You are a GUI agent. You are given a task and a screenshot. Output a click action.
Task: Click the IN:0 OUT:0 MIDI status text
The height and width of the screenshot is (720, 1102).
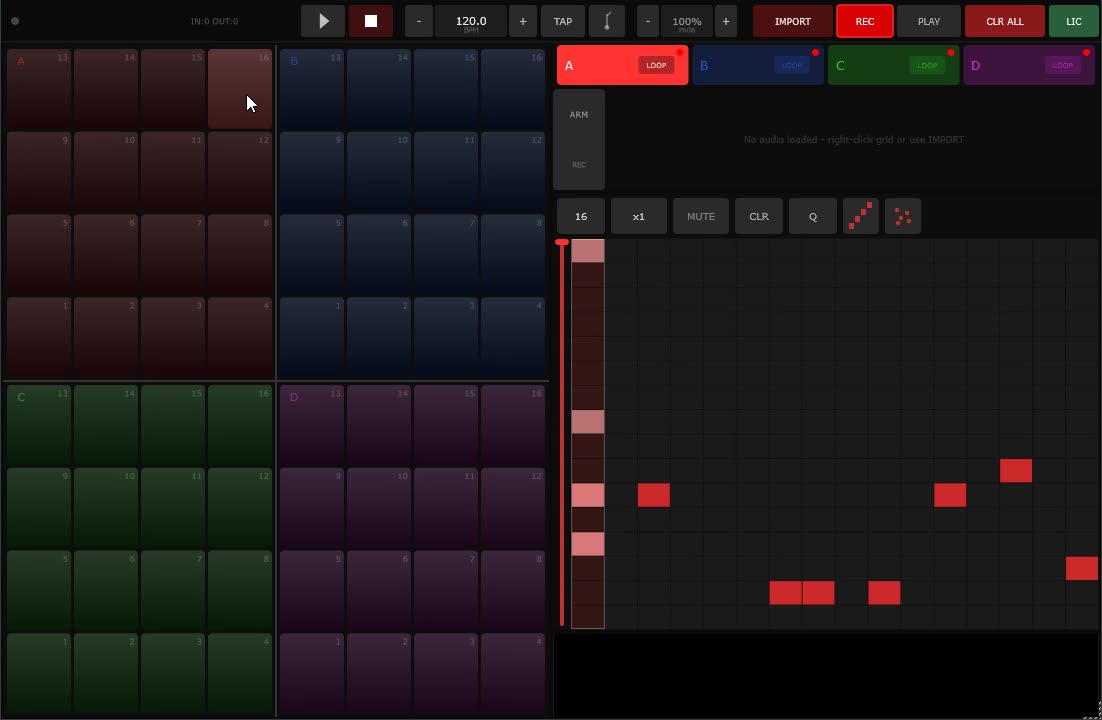[x=214, y=21]
